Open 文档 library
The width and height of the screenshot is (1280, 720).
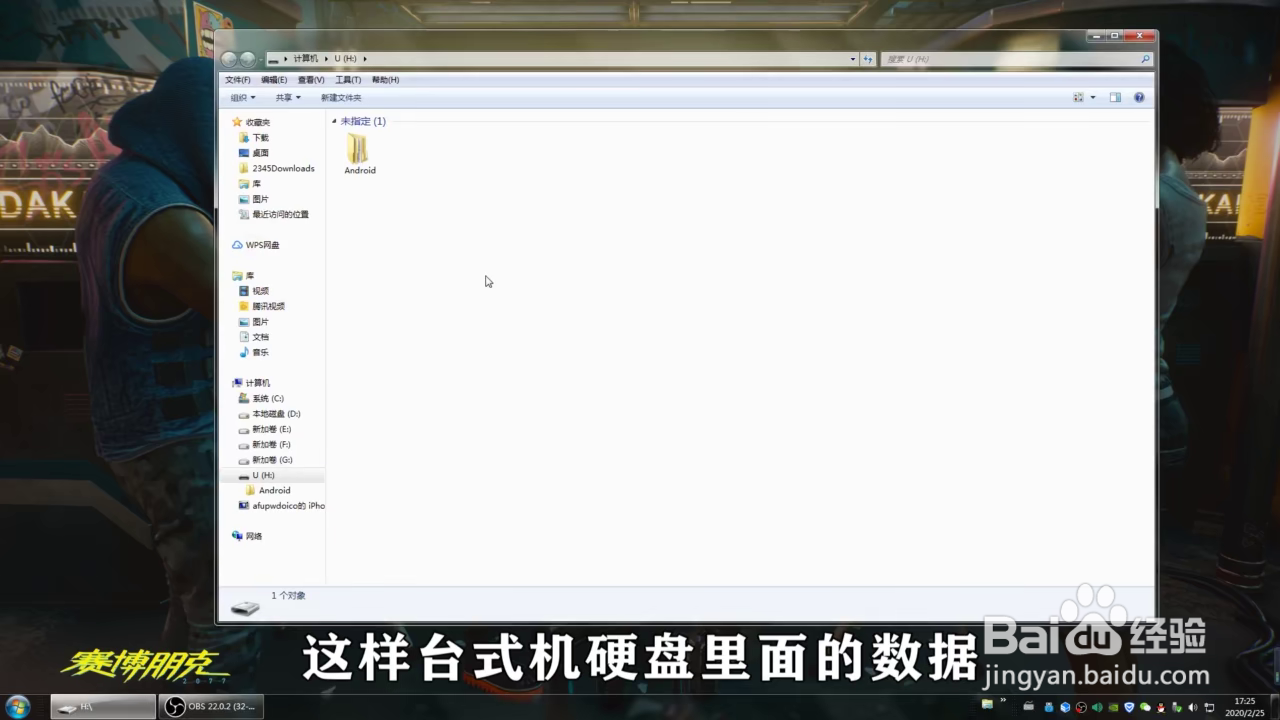tap(254, 337)
